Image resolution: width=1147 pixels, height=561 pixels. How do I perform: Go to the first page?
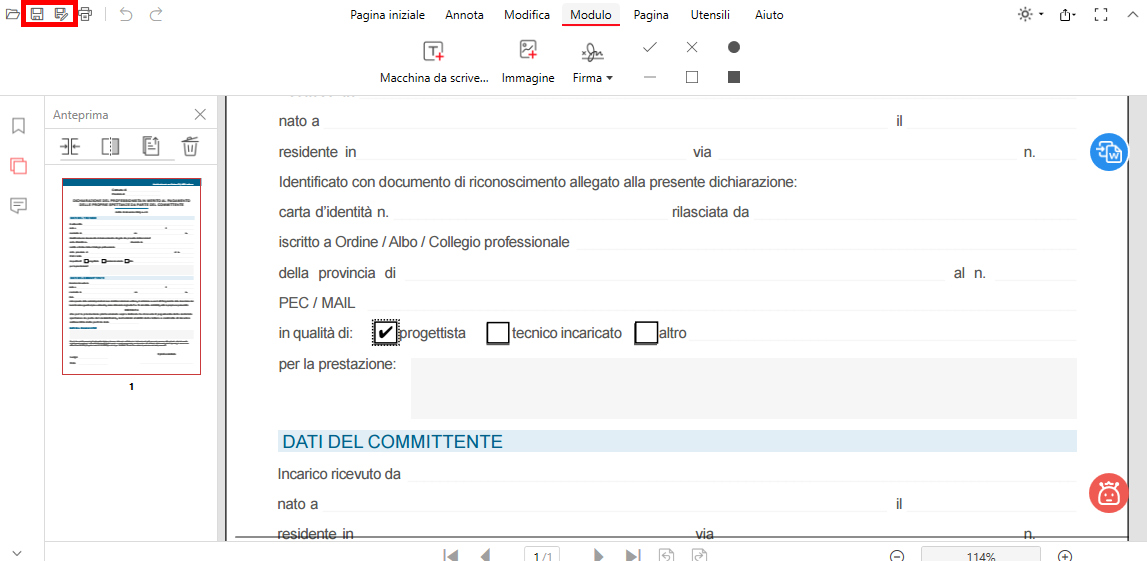pos(451,555)
